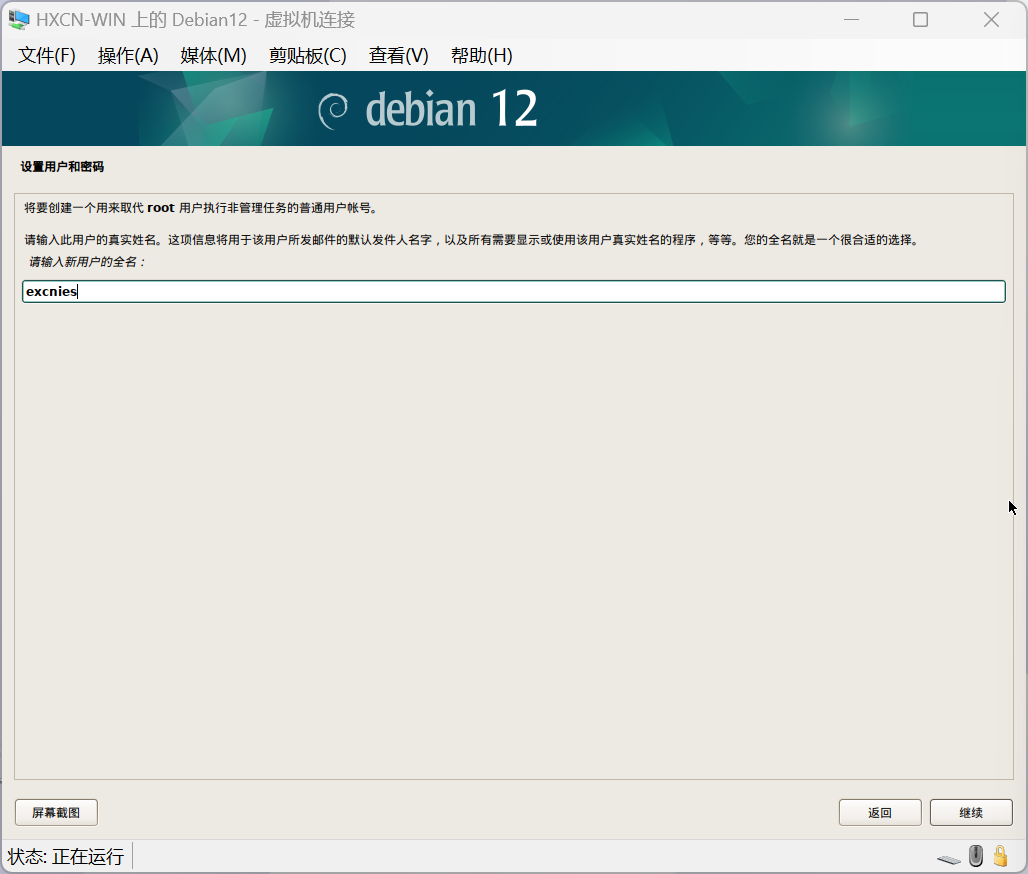The height and width of the screenshot is (874, 1028).
Task: Click the 状态: 正在运行 status text
Action: click(66, 856)
